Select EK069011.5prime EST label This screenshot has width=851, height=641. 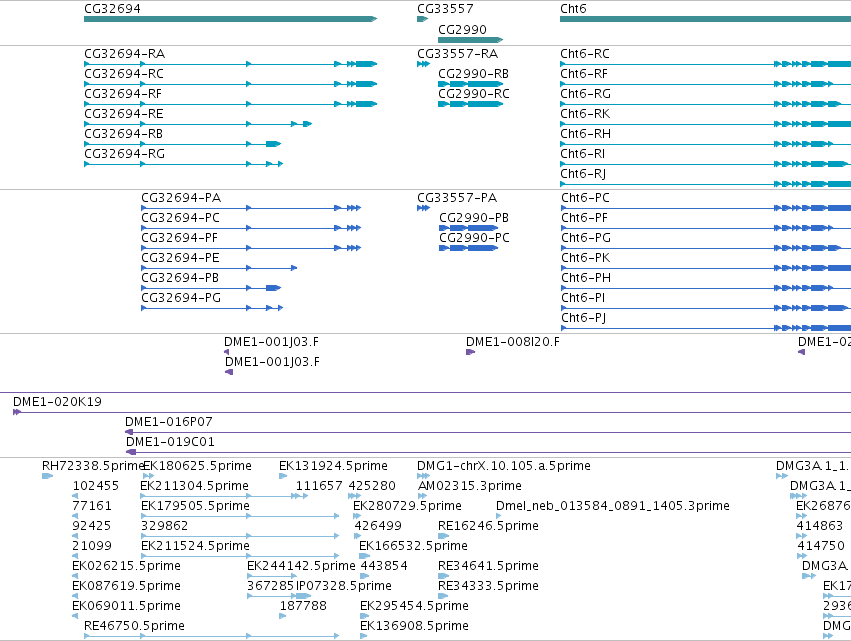tap(126, 606)
